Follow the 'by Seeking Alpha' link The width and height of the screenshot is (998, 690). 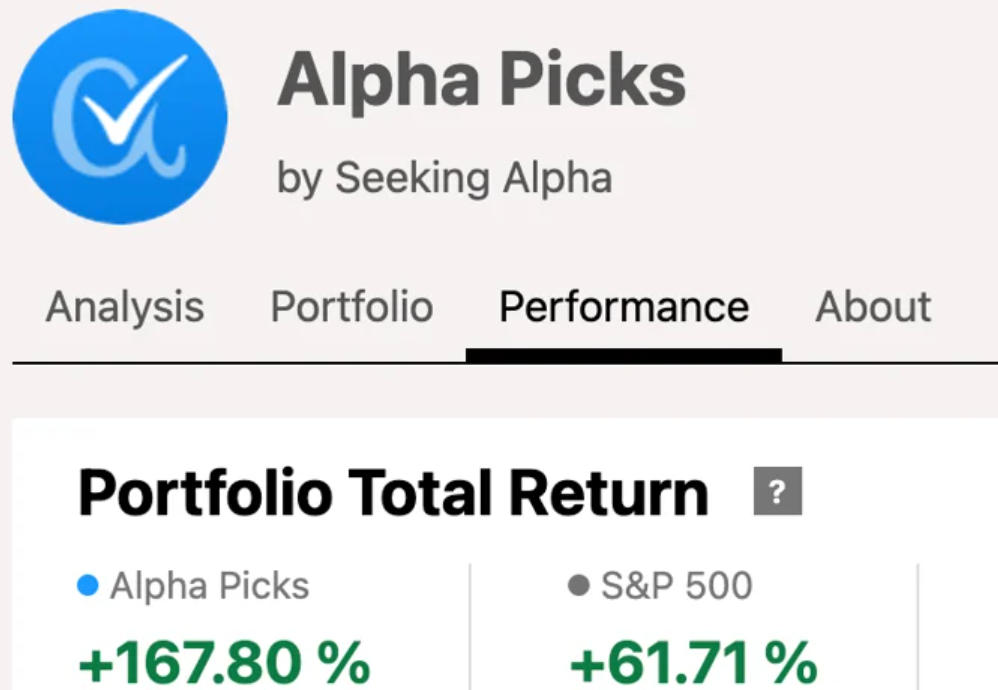[x=444, y=178]
